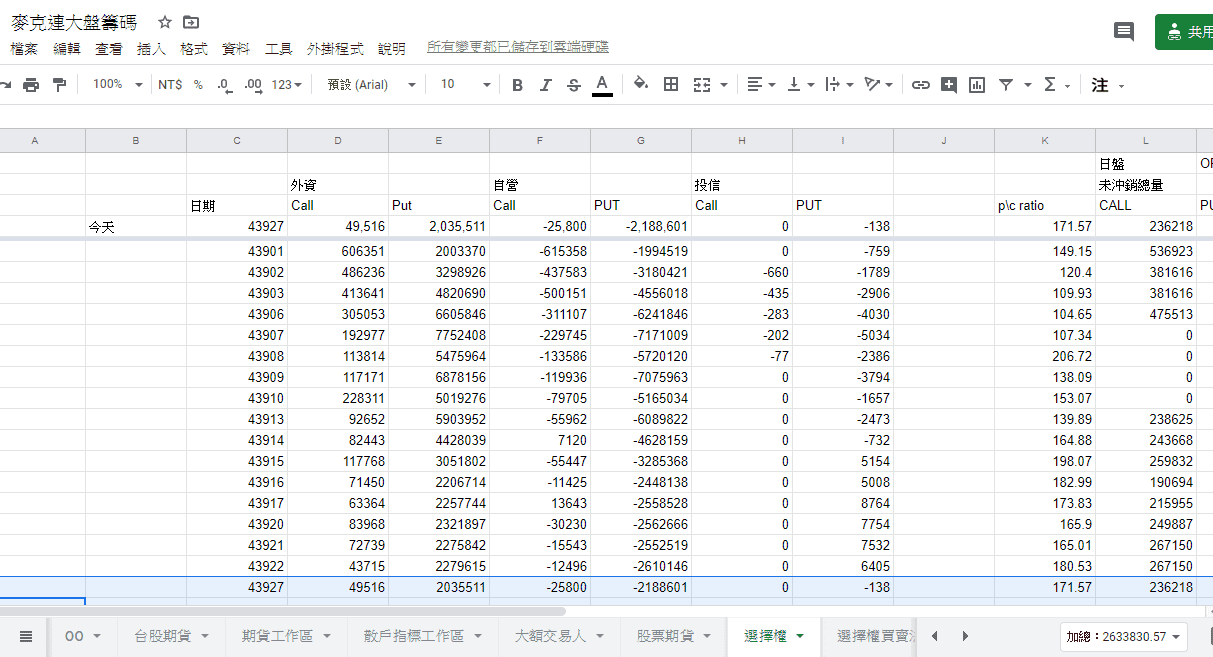Open the cell borders tool
Viewport: 1213px width, 657px height.
tap(671, 85)
